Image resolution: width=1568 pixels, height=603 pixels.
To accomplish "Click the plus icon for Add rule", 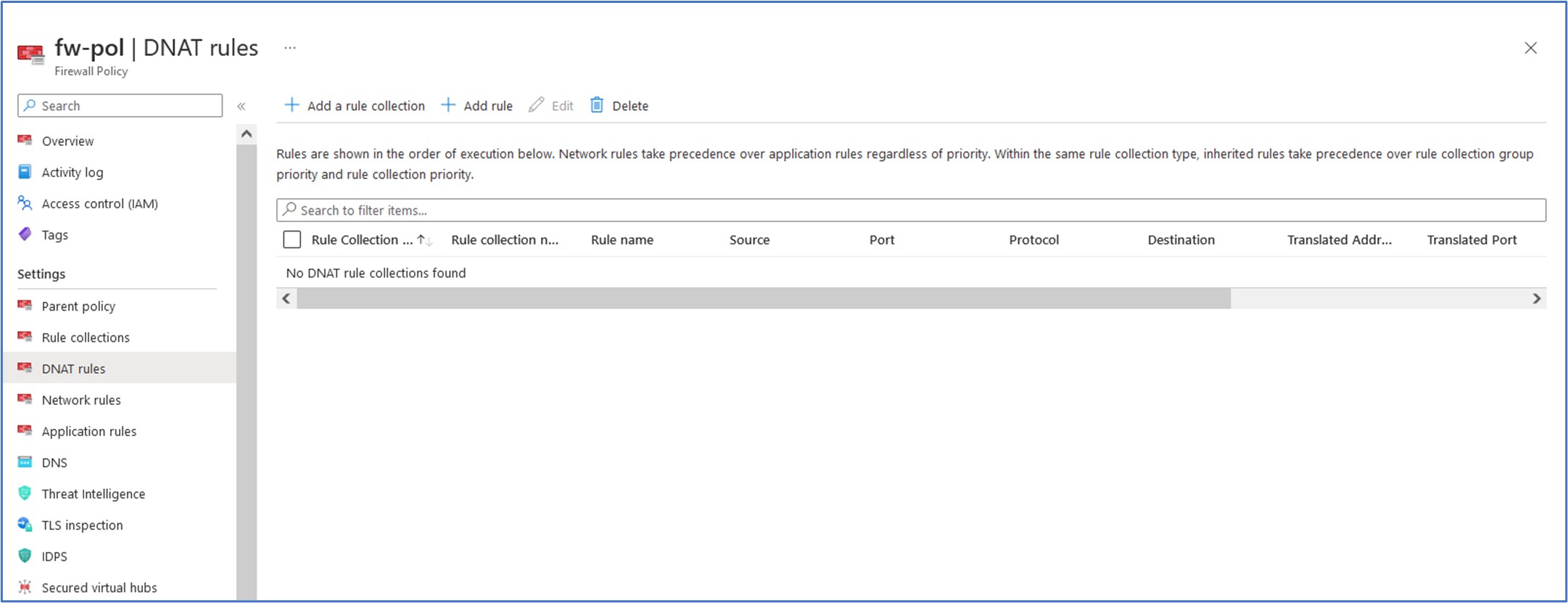I will pos(448,105).
